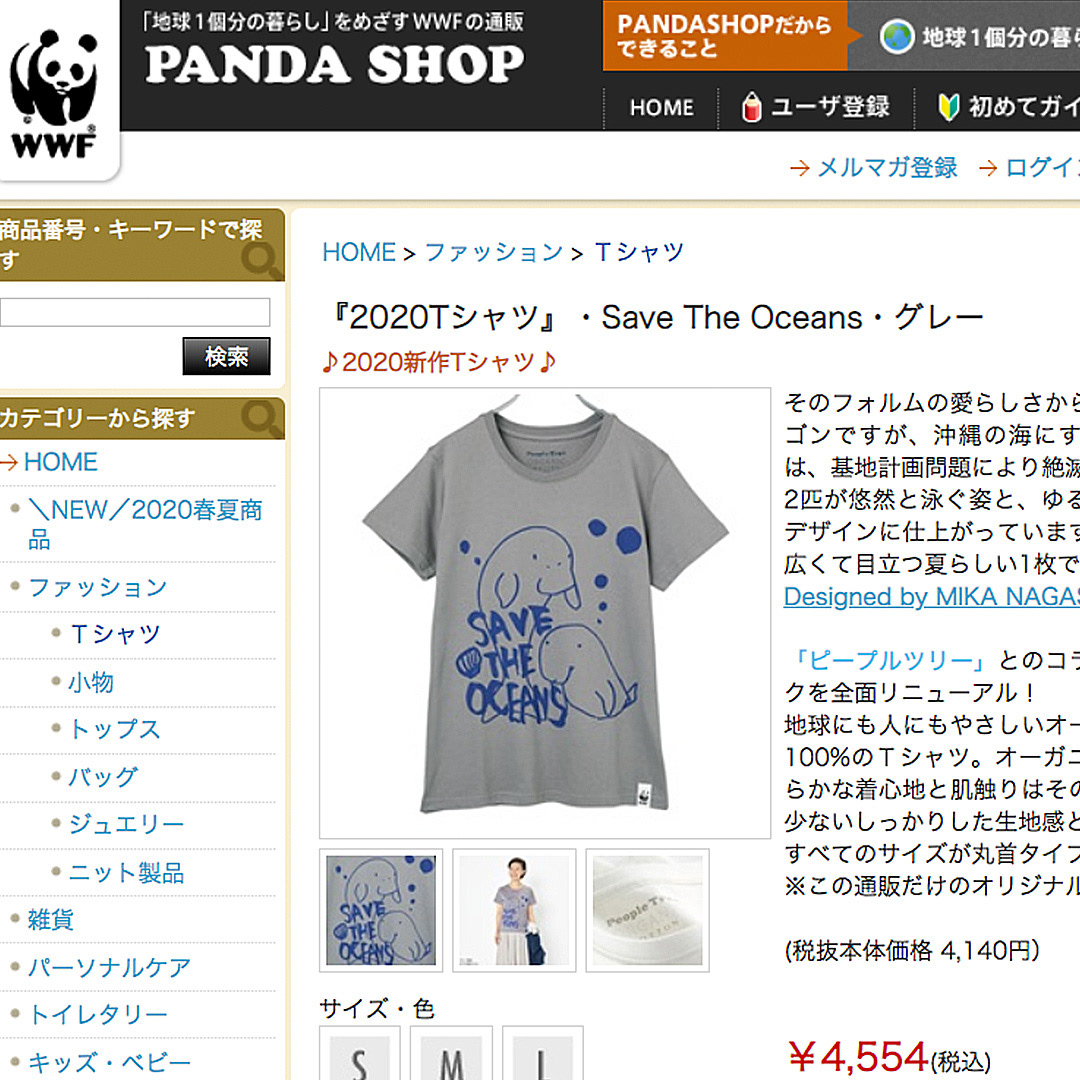Click the magnifier icon in keyword search header
Viewport: 1080px width, 1080px height.
click(x=260, y=259)
